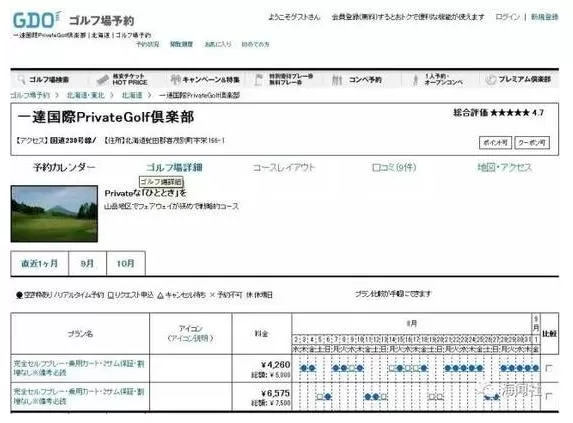Open the プレミアム倶楽部 navigation item
The image size is (573, 423).
click(x=518, y=79)
